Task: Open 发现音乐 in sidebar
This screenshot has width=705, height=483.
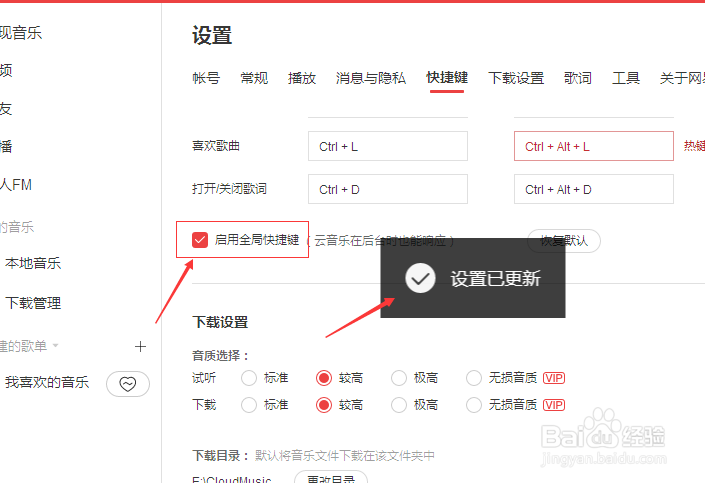Action: [x=21, y=33]
